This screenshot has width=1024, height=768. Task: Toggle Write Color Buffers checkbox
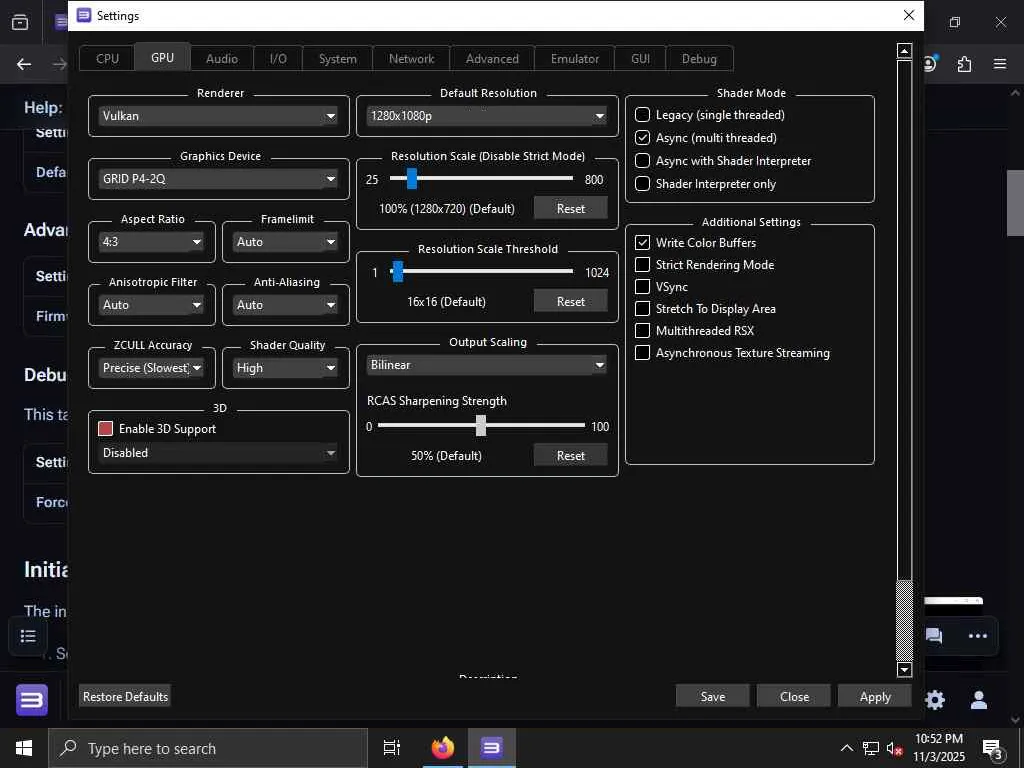(643, 242)
